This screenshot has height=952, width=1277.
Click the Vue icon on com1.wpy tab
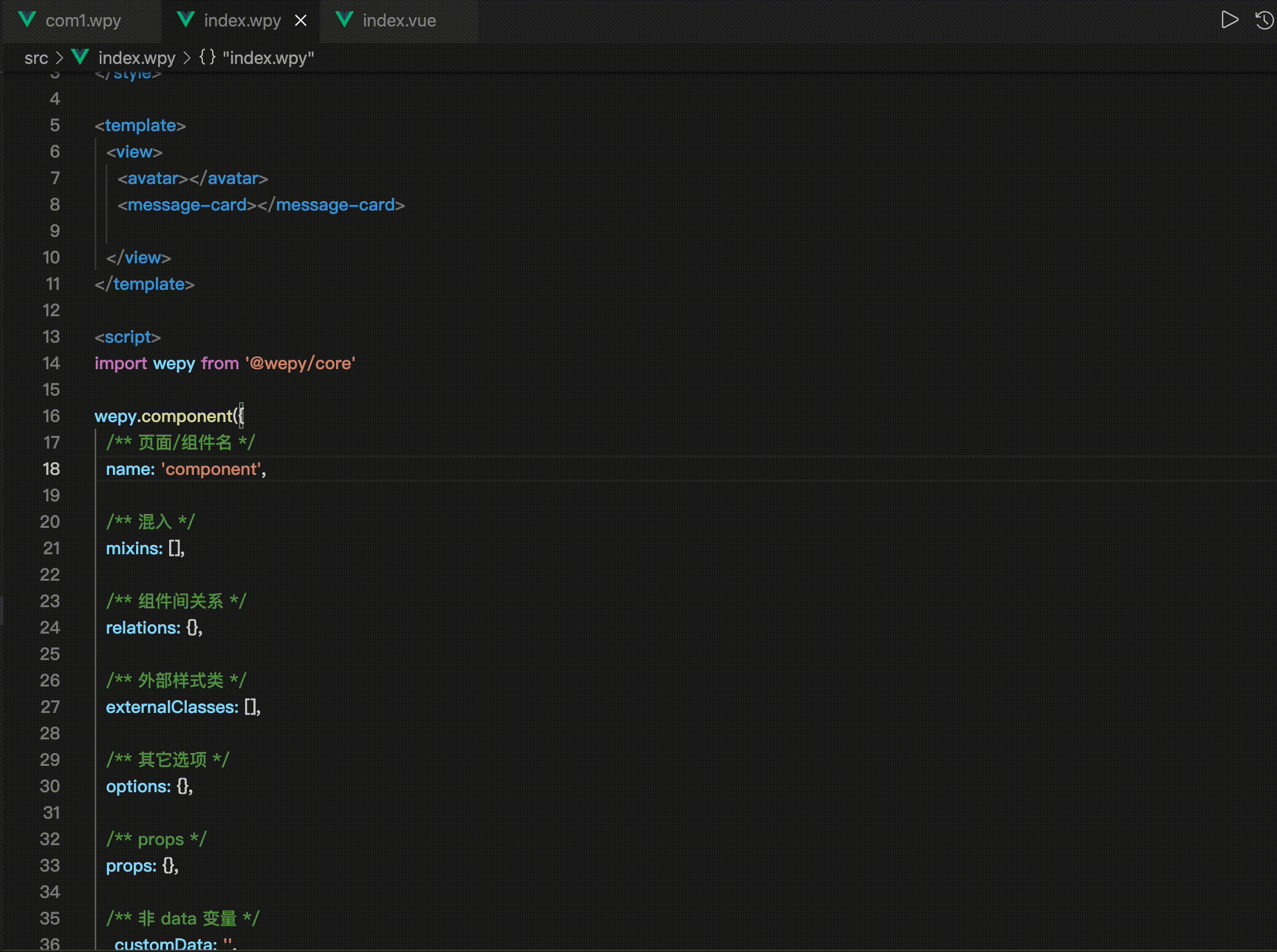pos(27,20)
